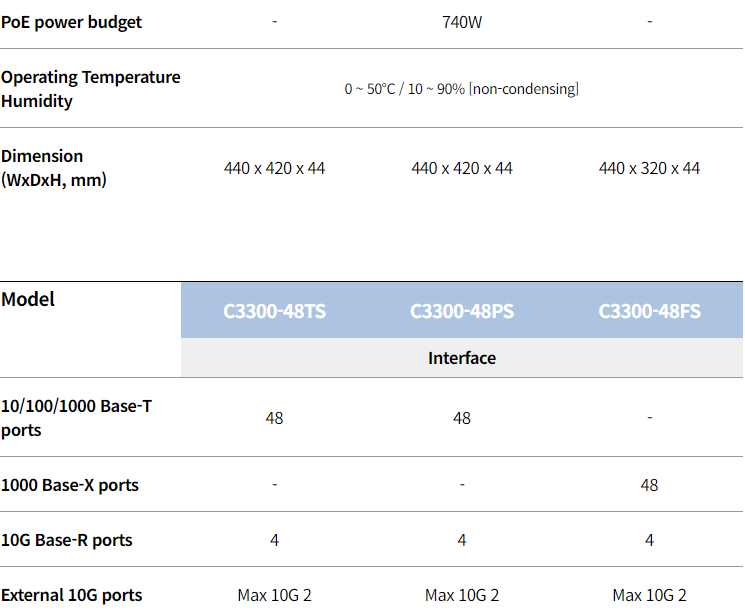This screenshot has width=745, height=614.
Task: Click the C3300-48PS model header
Action: point(462,311)
